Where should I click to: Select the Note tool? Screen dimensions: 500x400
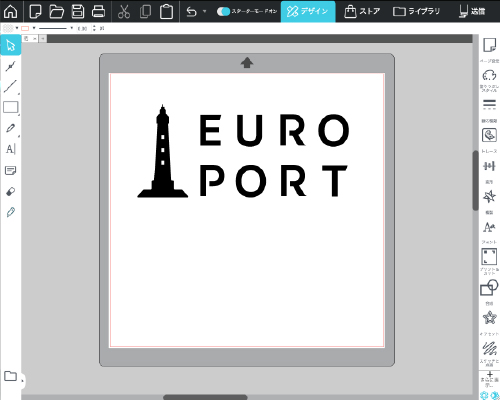11,171
